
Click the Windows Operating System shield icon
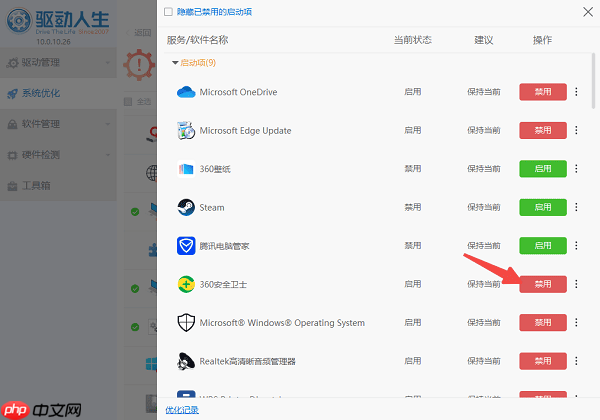point(186,322)
